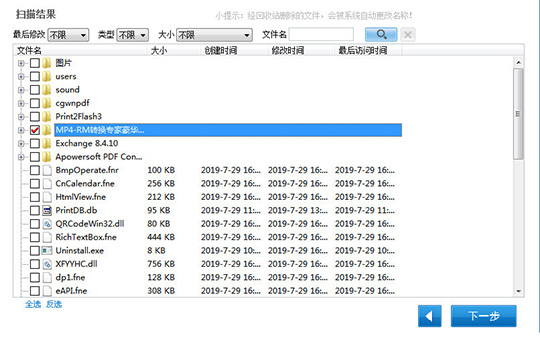Click the clear filter X button
This screenshot has width=540, height=360.
(408, 34)
